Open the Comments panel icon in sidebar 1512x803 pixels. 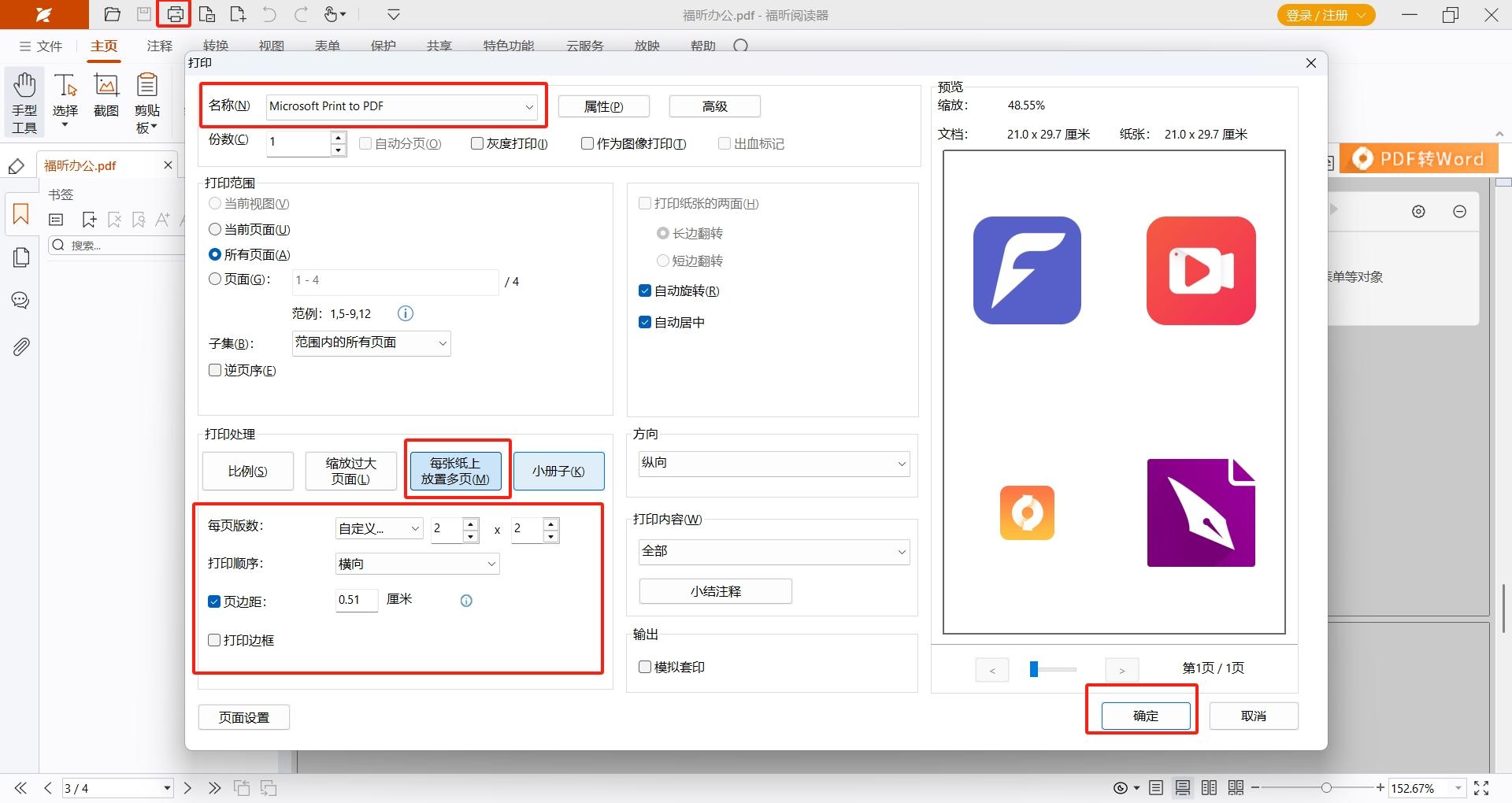pyautogui.click(x=20, y=300)
